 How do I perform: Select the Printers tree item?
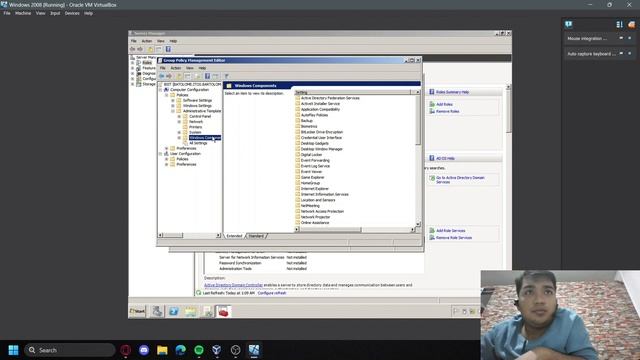[x=196, y=127]
